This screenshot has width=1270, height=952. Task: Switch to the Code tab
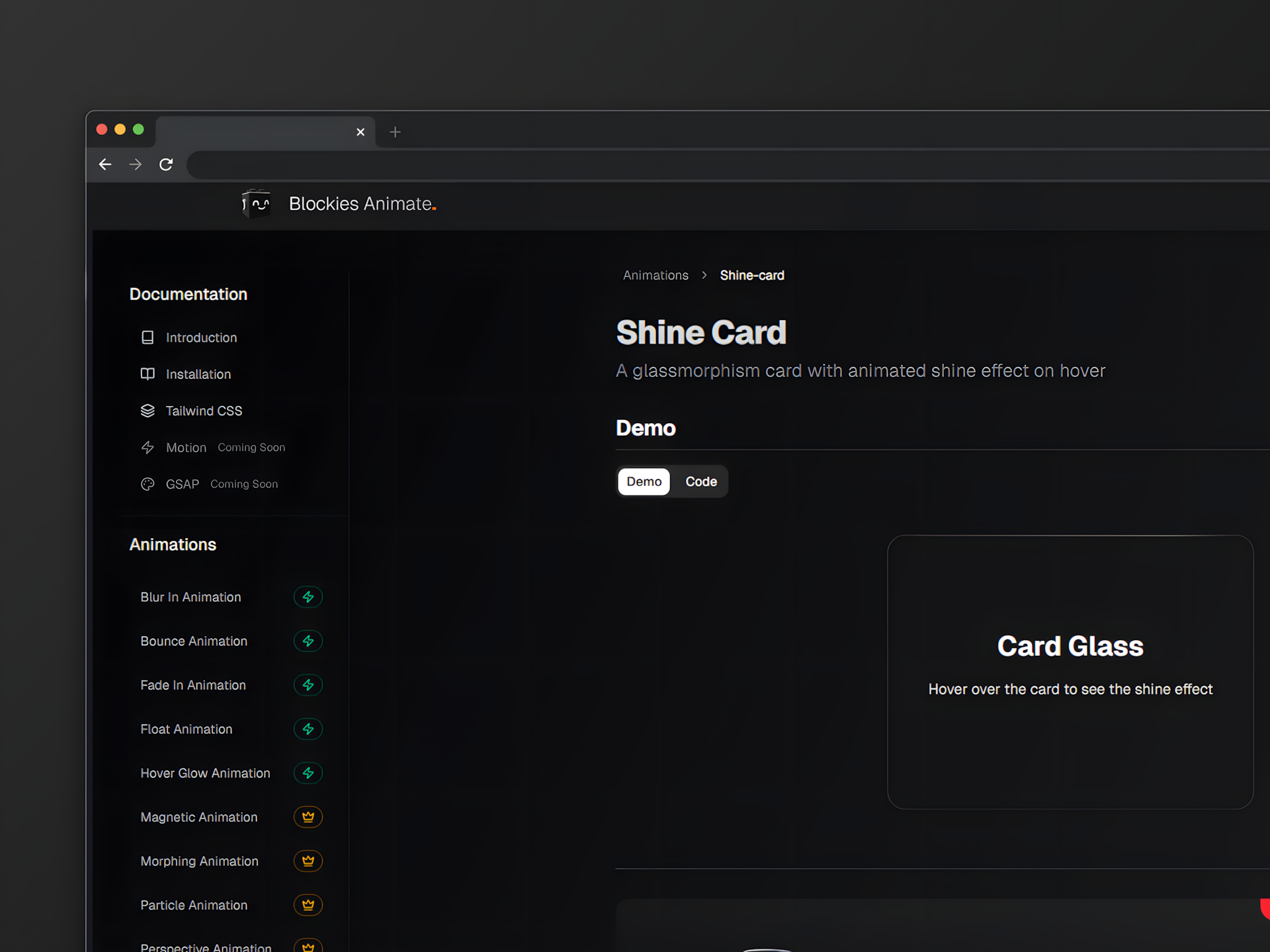[x=700, y=481]
